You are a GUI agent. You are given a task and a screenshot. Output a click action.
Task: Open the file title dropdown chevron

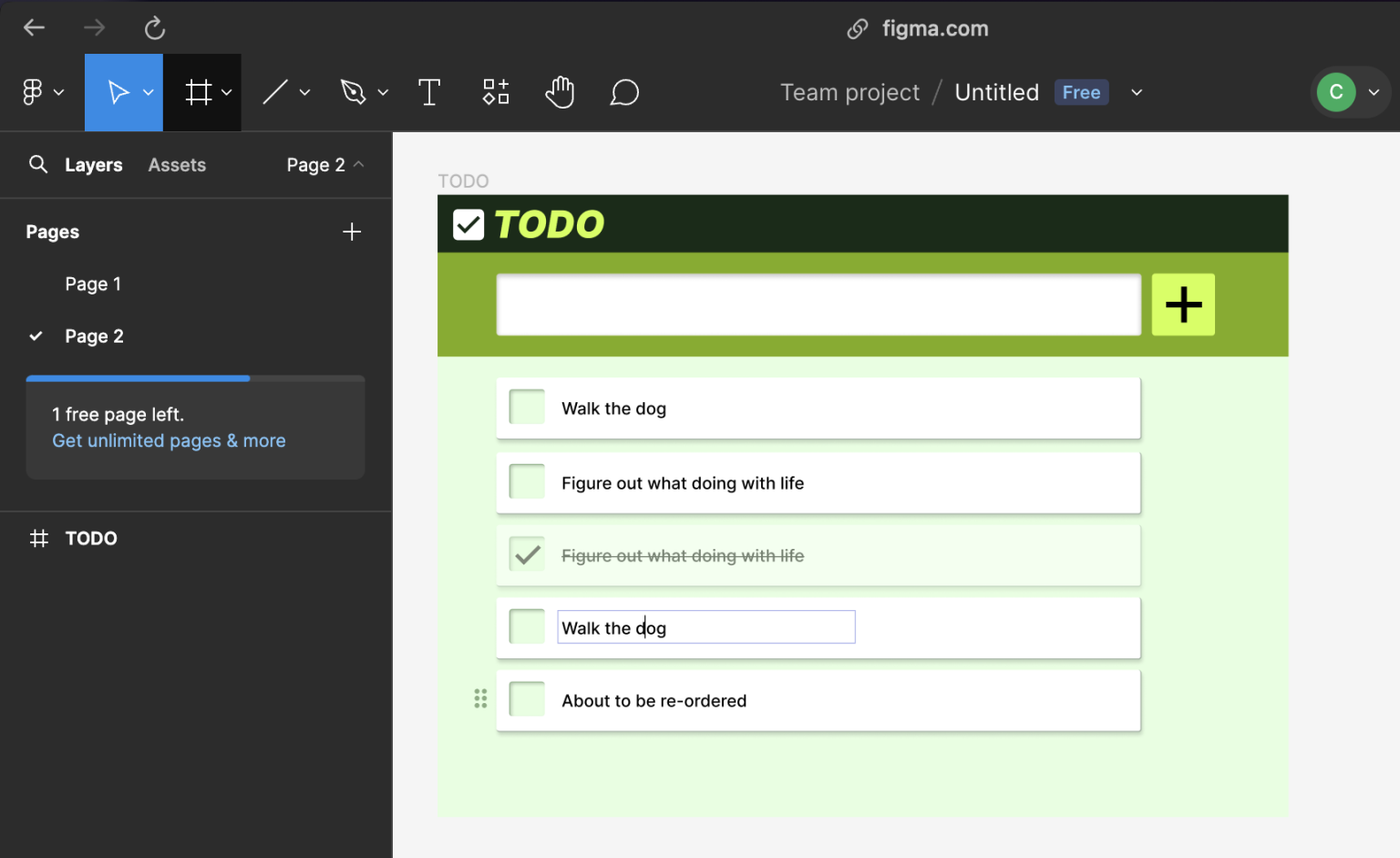(1137, 92)
